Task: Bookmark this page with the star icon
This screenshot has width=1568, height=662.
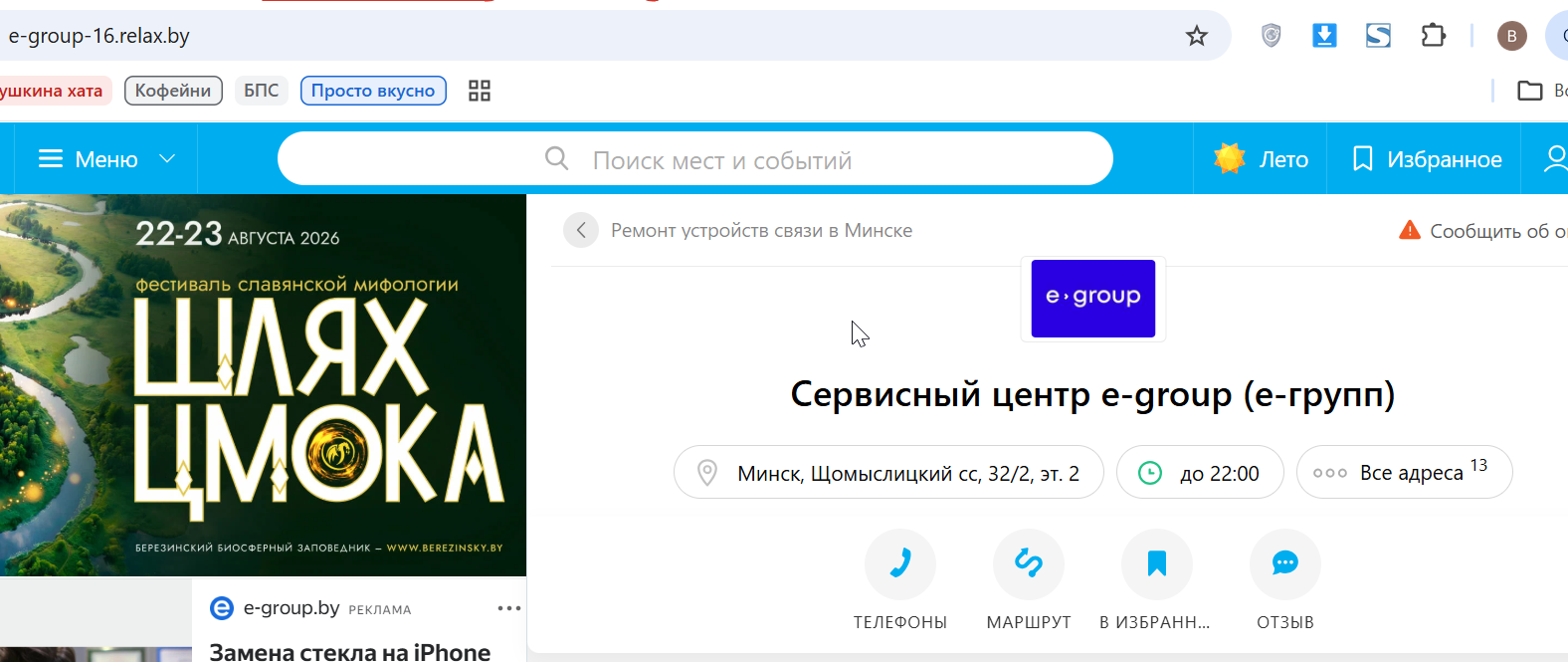Action: click(1196, 36)
